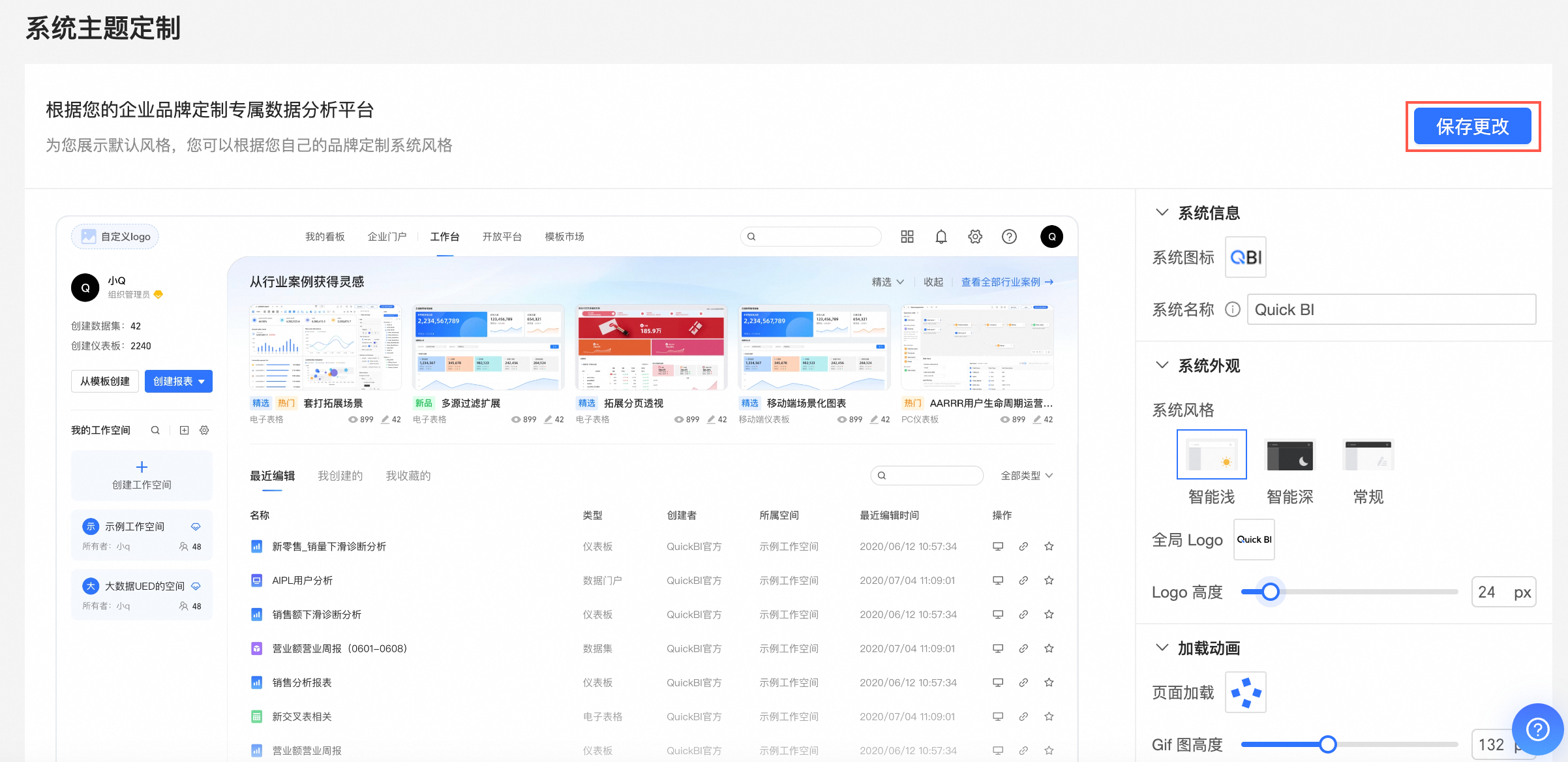Screen dimensions: 1568x762
Task: Click the info icon next to 系统名称
Action: click(x=1232, y=309)
